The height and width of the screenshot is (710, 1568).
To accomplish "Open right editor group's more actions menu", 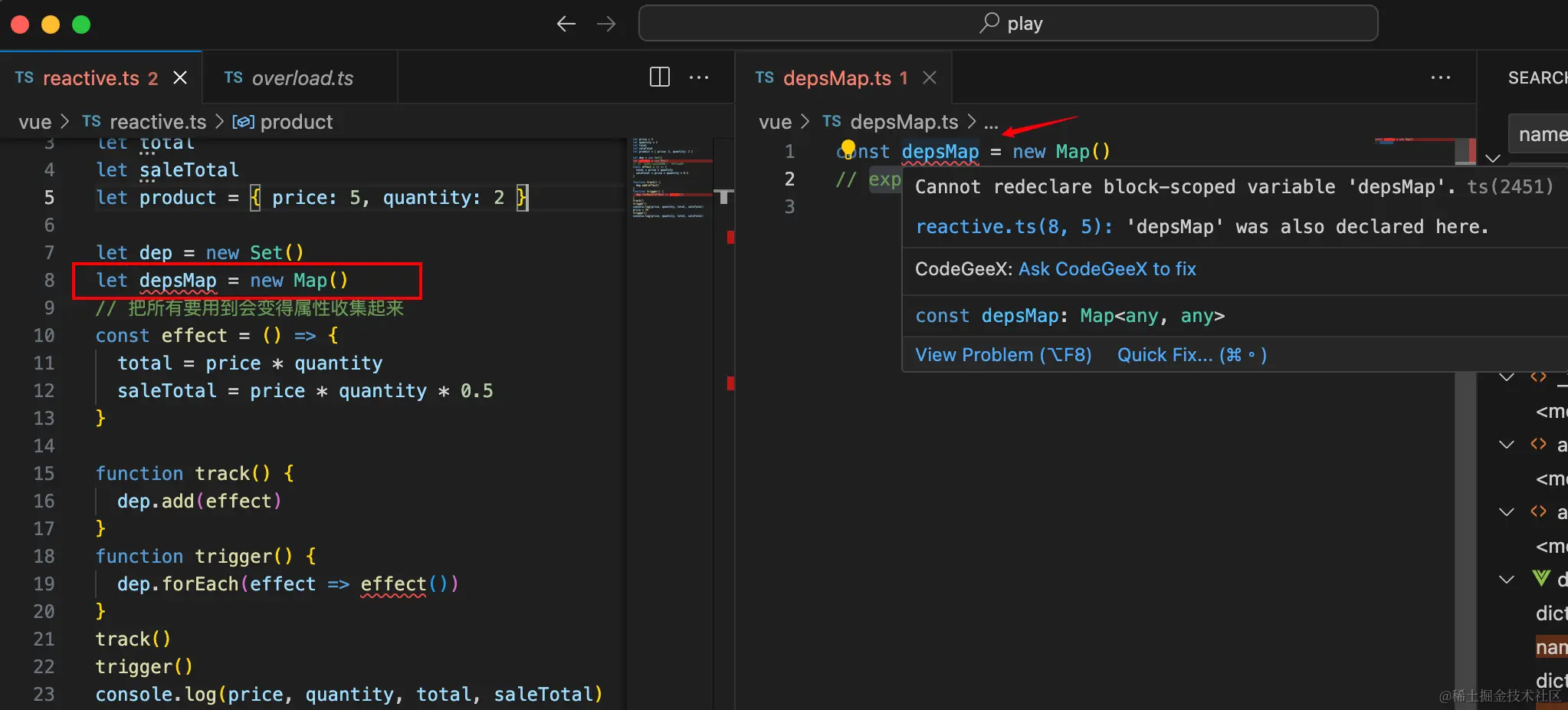I will pyautogui.click(x=1440, y=77).
